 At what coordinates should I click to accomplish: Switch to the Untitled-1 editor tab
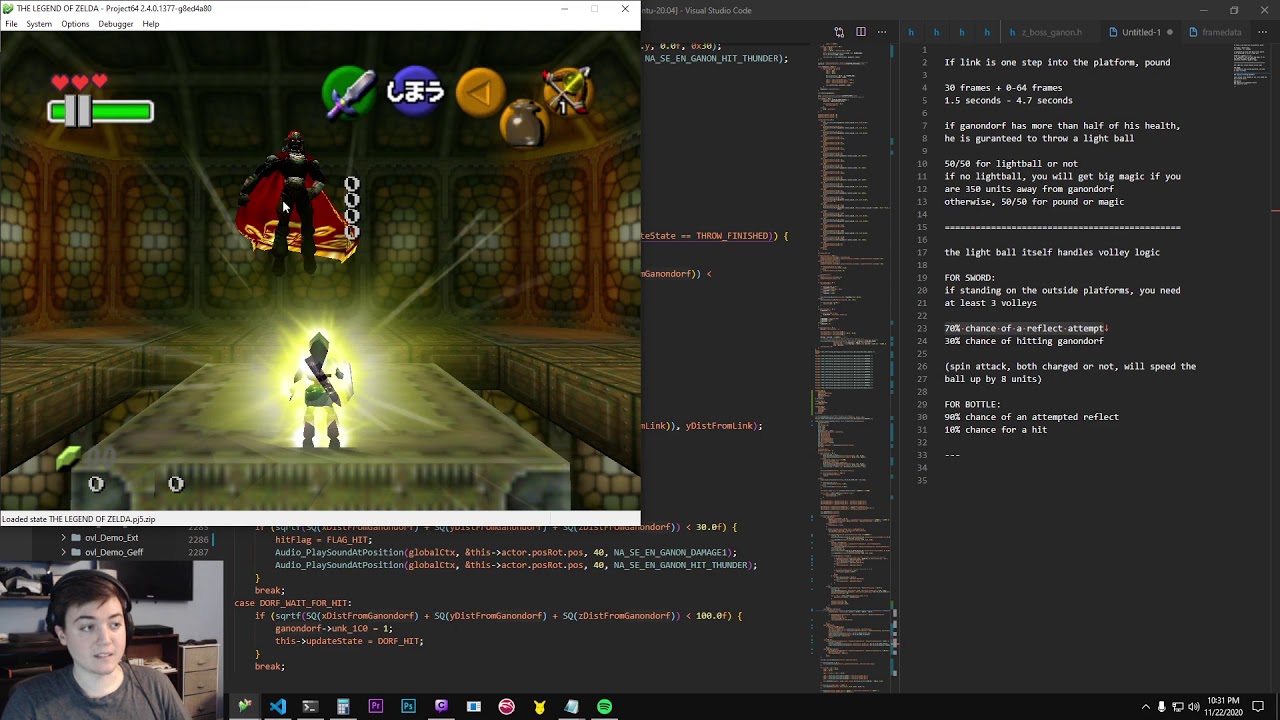1140,32
